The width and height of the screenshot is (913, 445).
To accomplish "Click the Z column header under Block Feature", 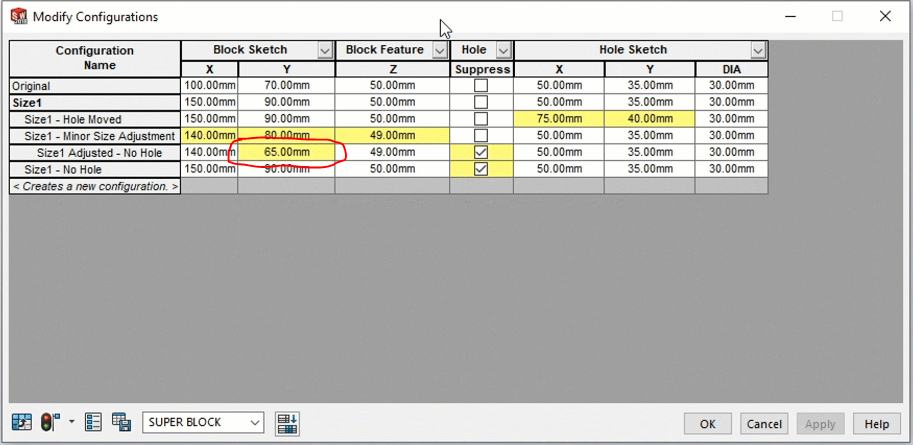I will (392, 69).
